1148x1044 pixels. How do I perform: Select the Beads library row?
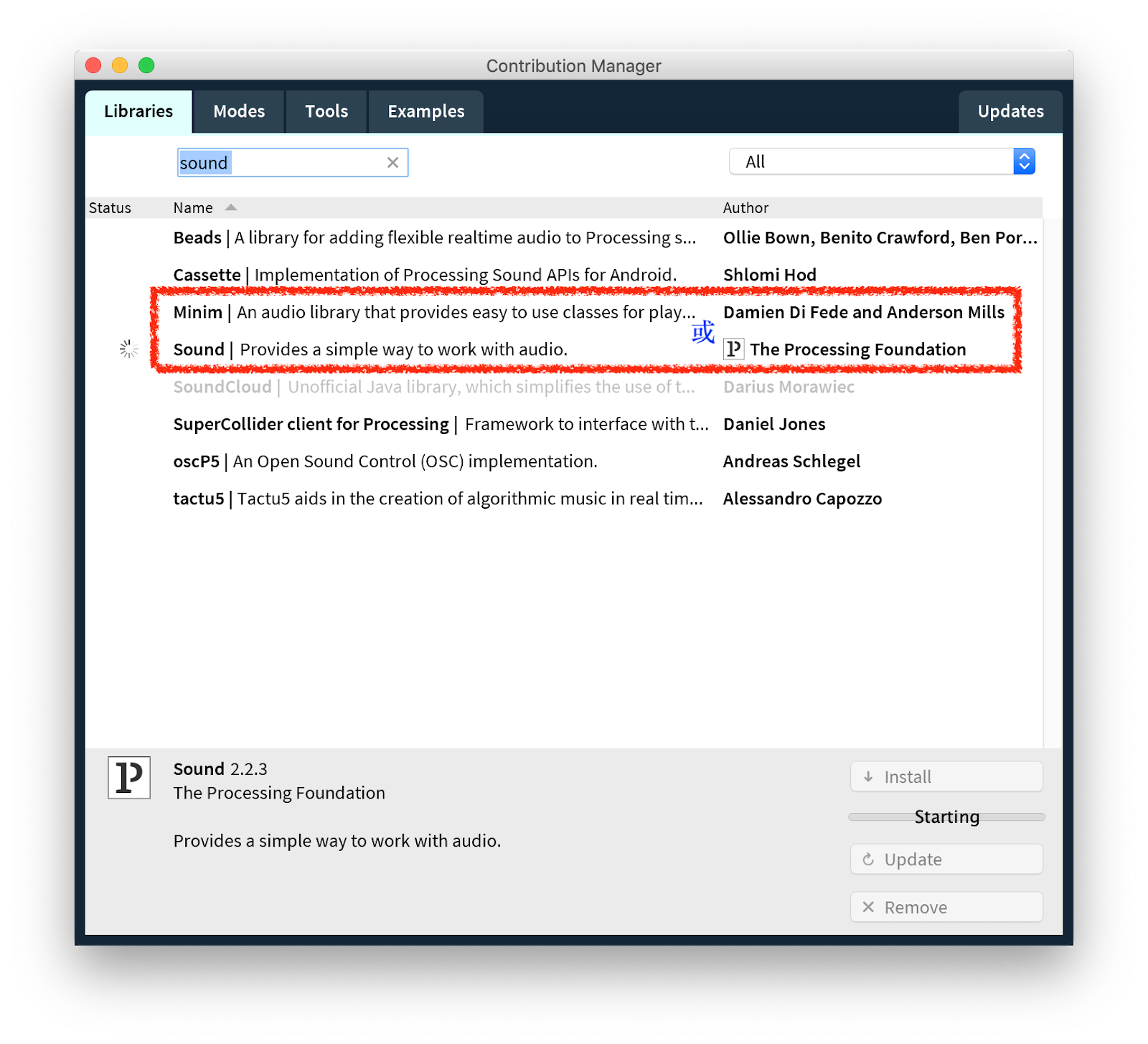pyautogui.click(x=563, y=238)
